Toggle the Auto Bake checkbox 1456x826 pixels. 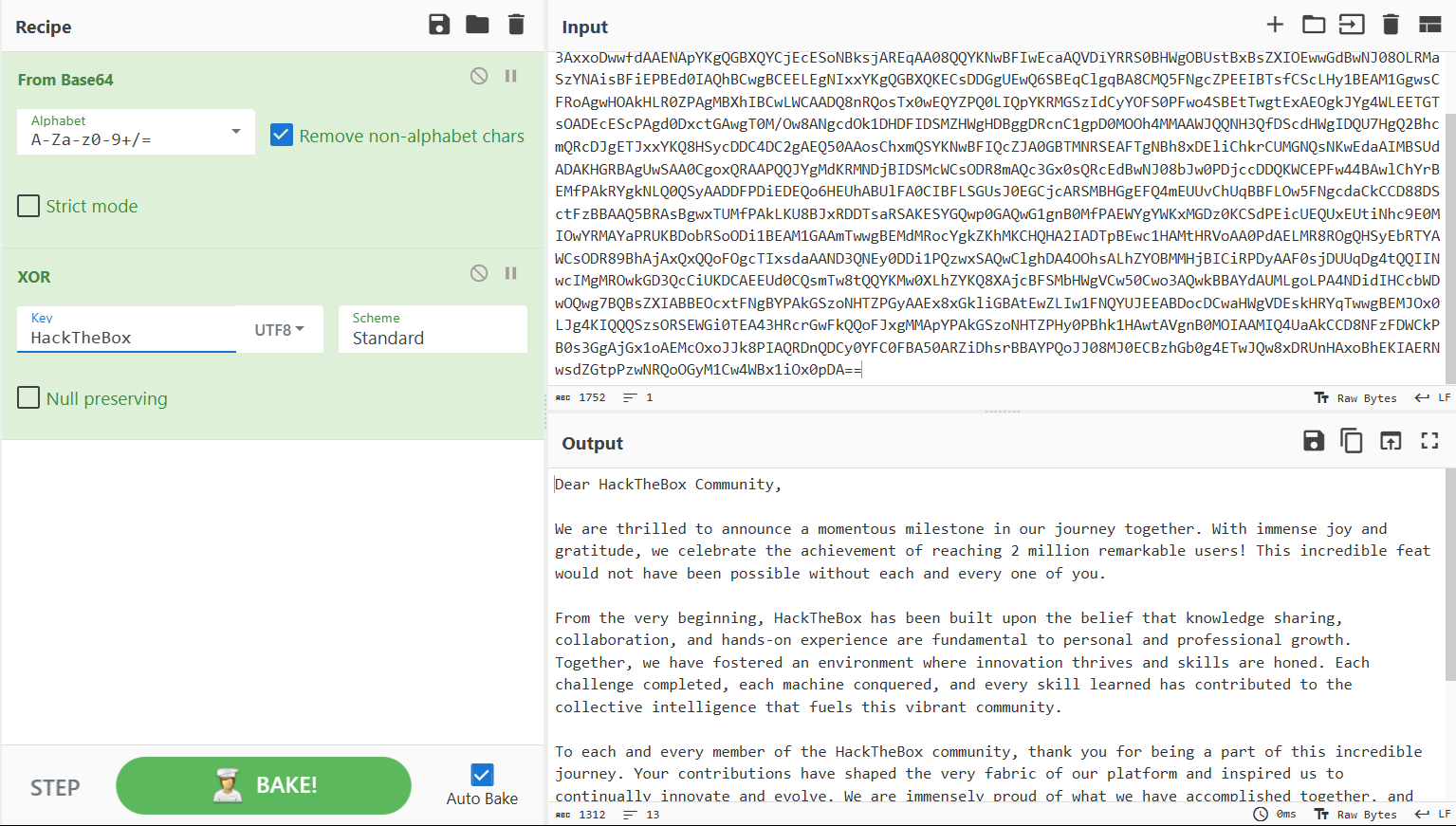[x=482, y=775]
